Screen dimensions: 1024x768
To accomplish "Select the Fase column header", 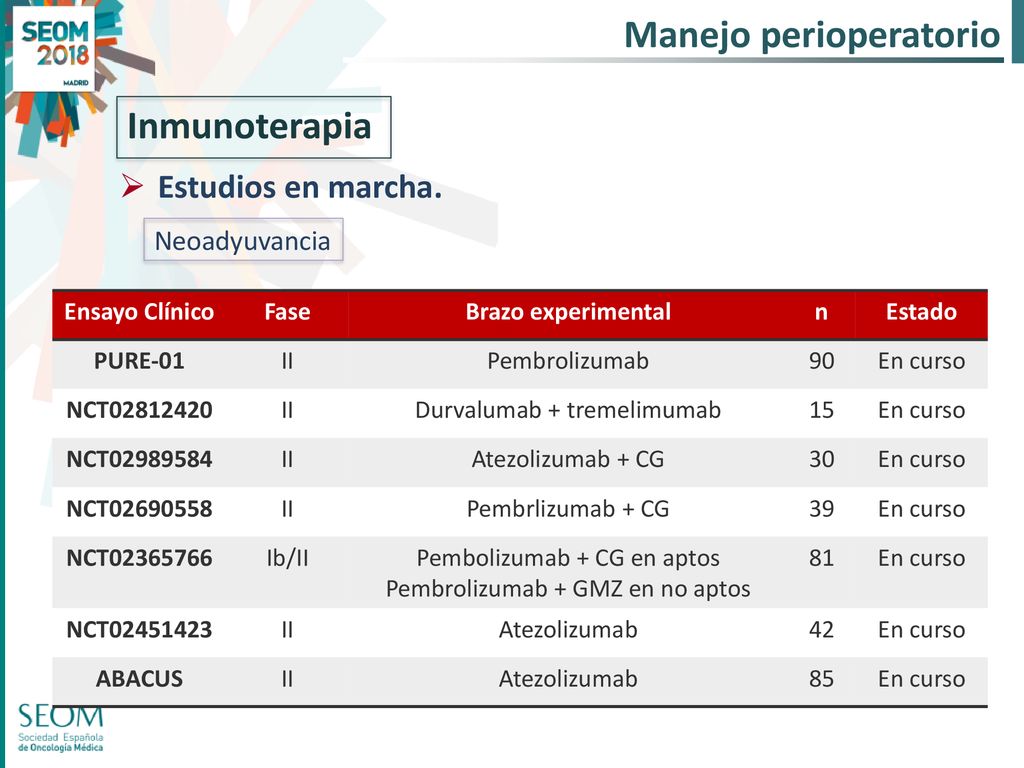I will [x=287, y=312].
